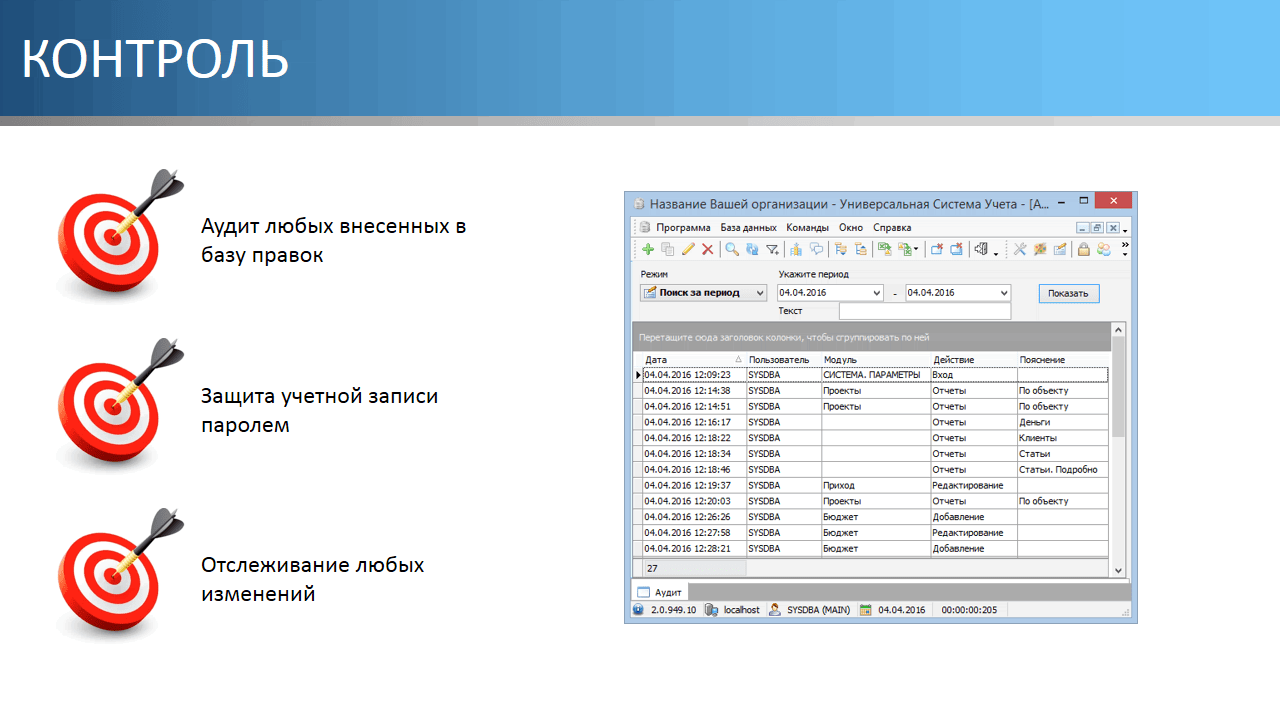Click the close current window toolbar icon
This screenshot has width=1280, height=720.
(936, 249)
